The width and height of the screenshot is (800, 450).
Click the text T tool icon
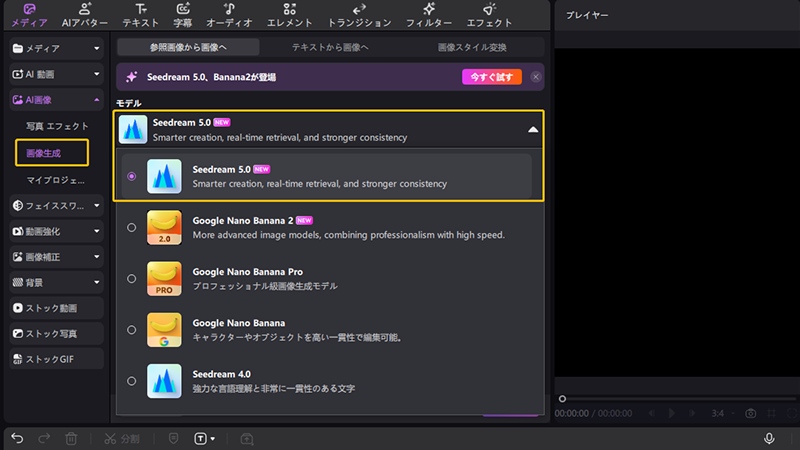pyautogui.click(x=200, y=438)
